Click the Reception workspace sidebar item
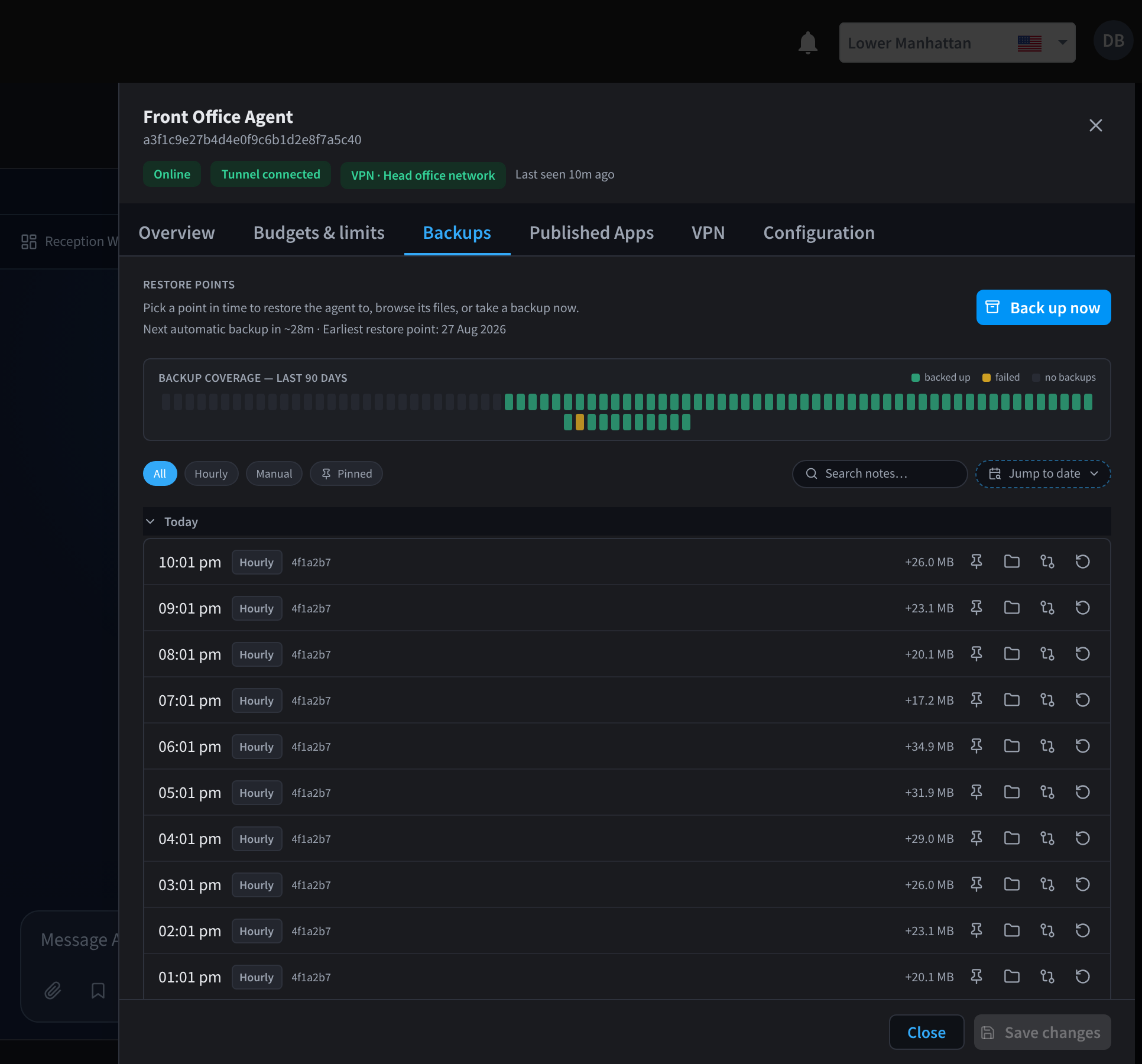The width and height of the screenshot is (1142, 1064). coord(70,241)
